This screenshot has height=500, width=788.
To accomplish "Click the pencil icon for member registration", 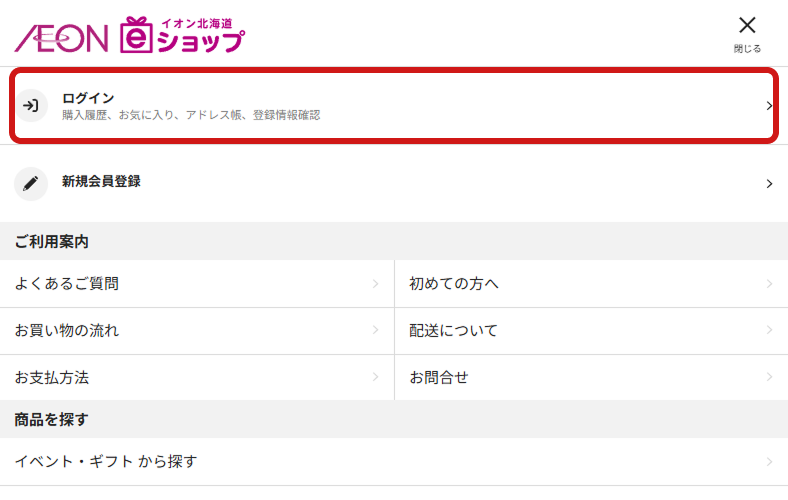I will pyautogui.click(x=31, y=183).
